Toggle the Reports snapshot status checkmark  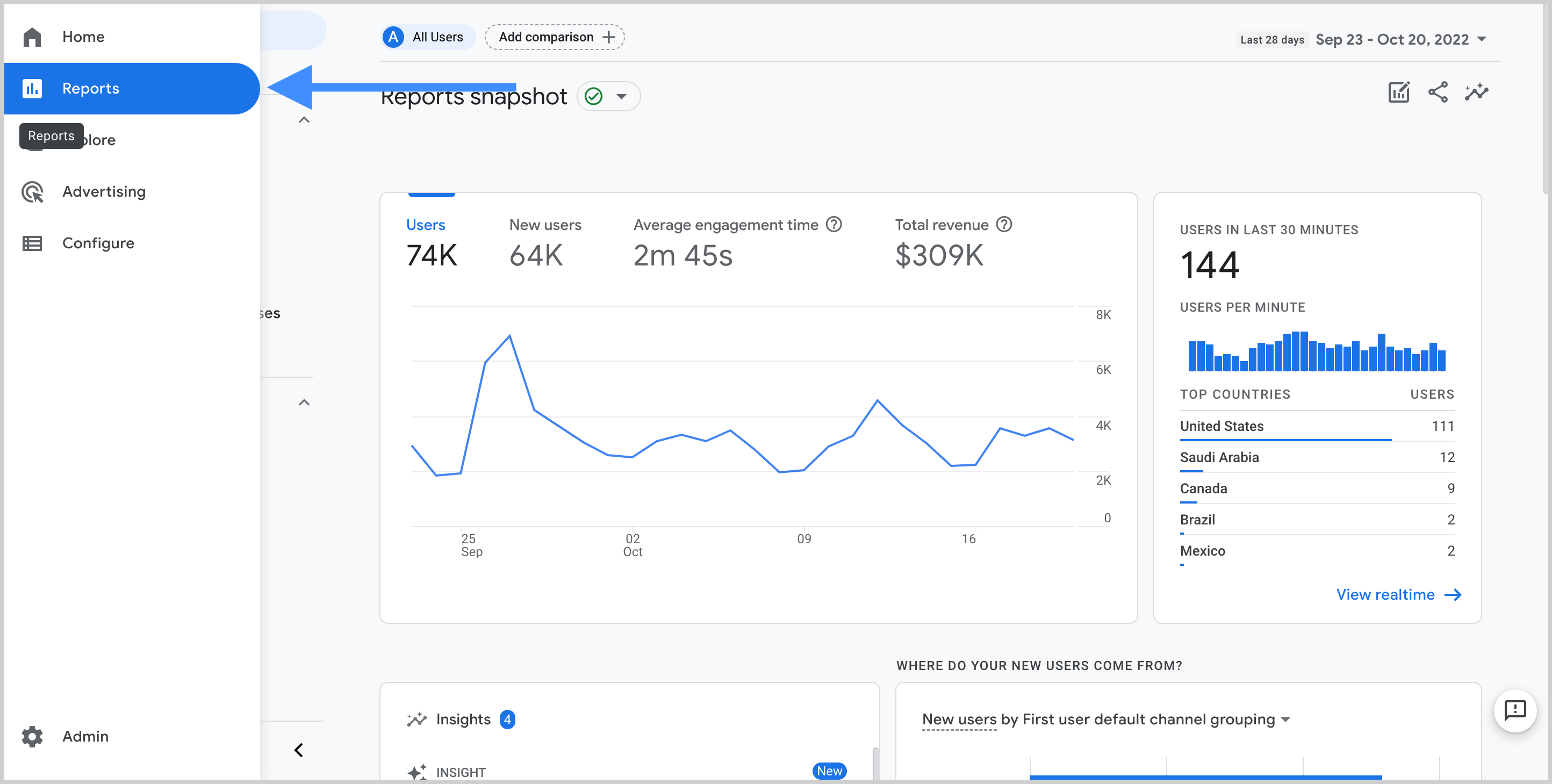coord(597,96)
